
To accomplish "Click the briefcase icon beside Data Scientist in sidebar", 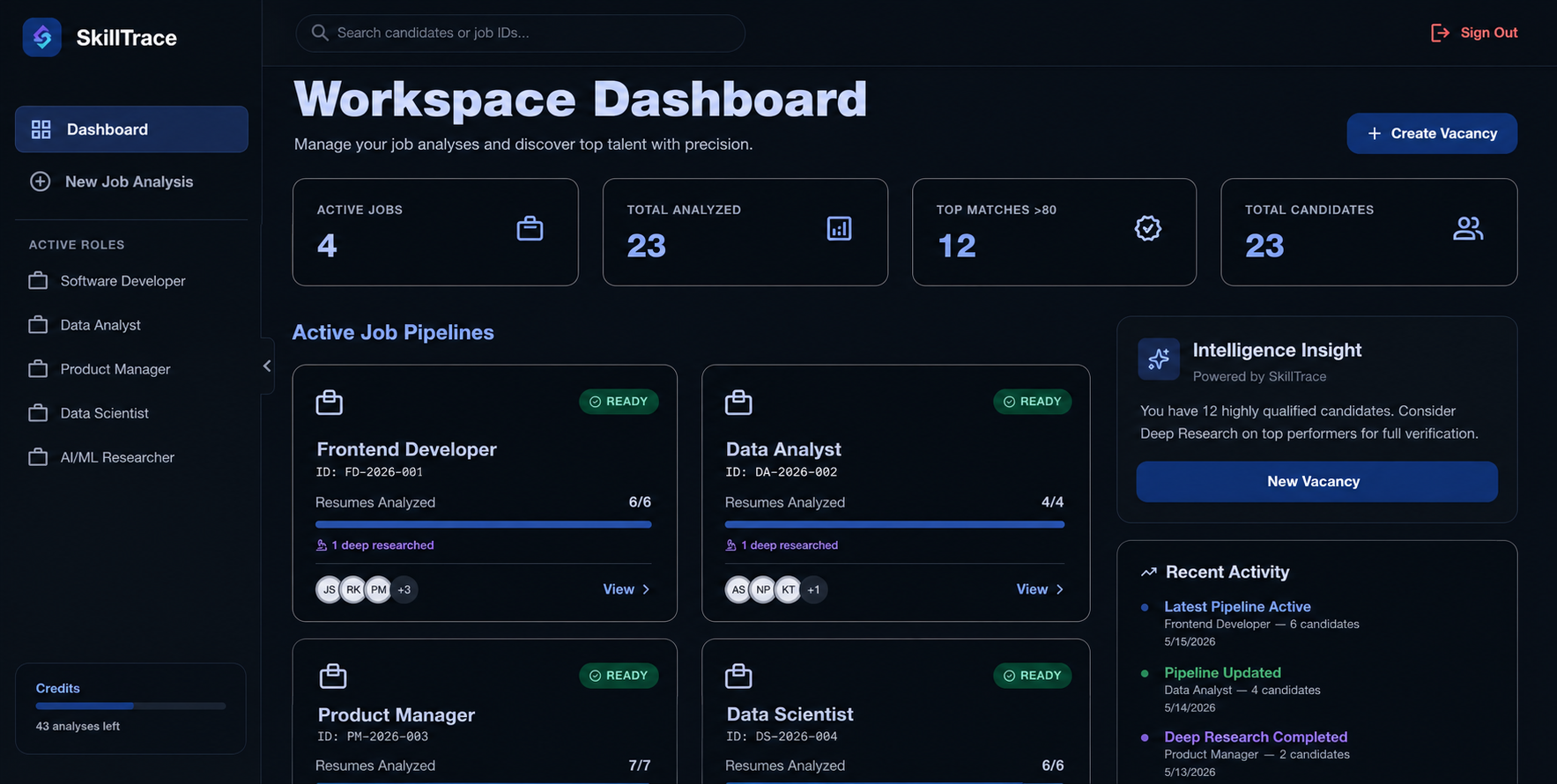I will click(38, 413).
